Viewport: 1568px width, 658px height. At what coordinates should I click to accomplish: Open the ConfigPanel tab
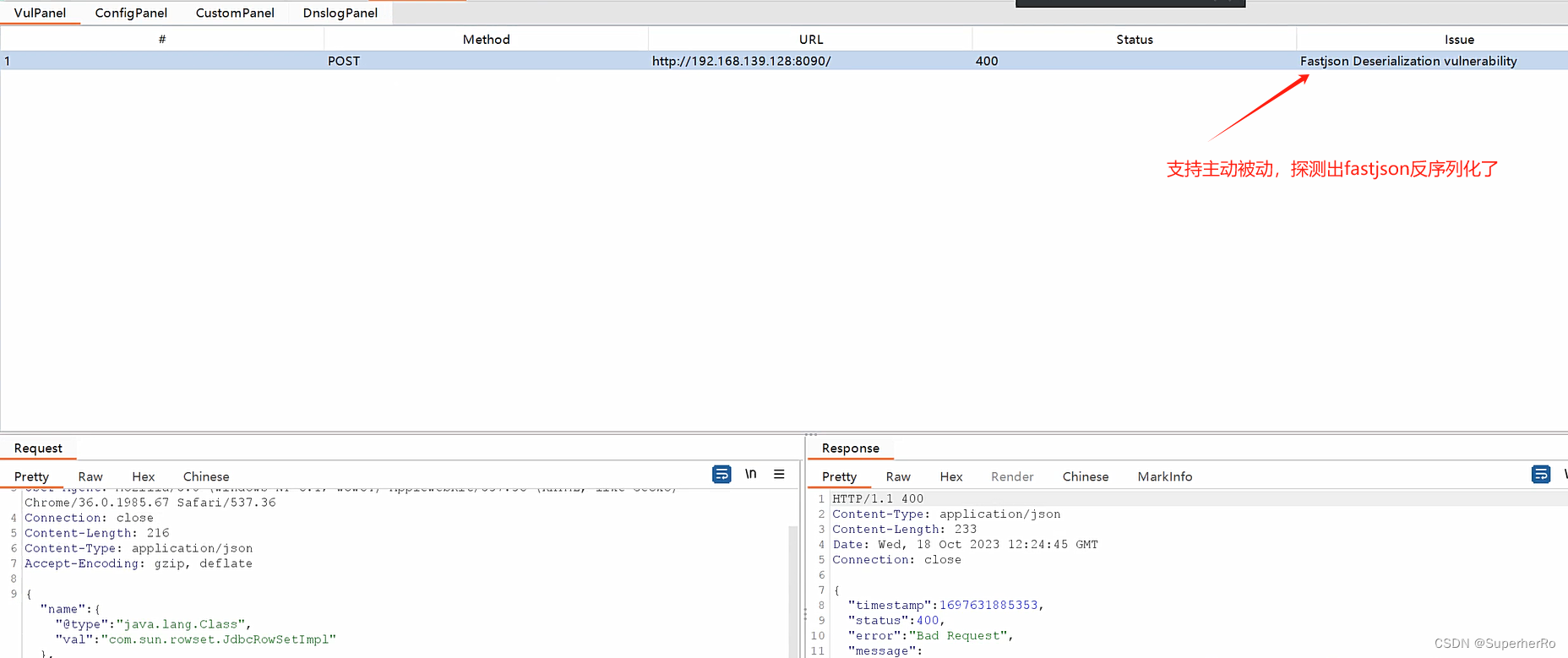click(x=131, y=13)
